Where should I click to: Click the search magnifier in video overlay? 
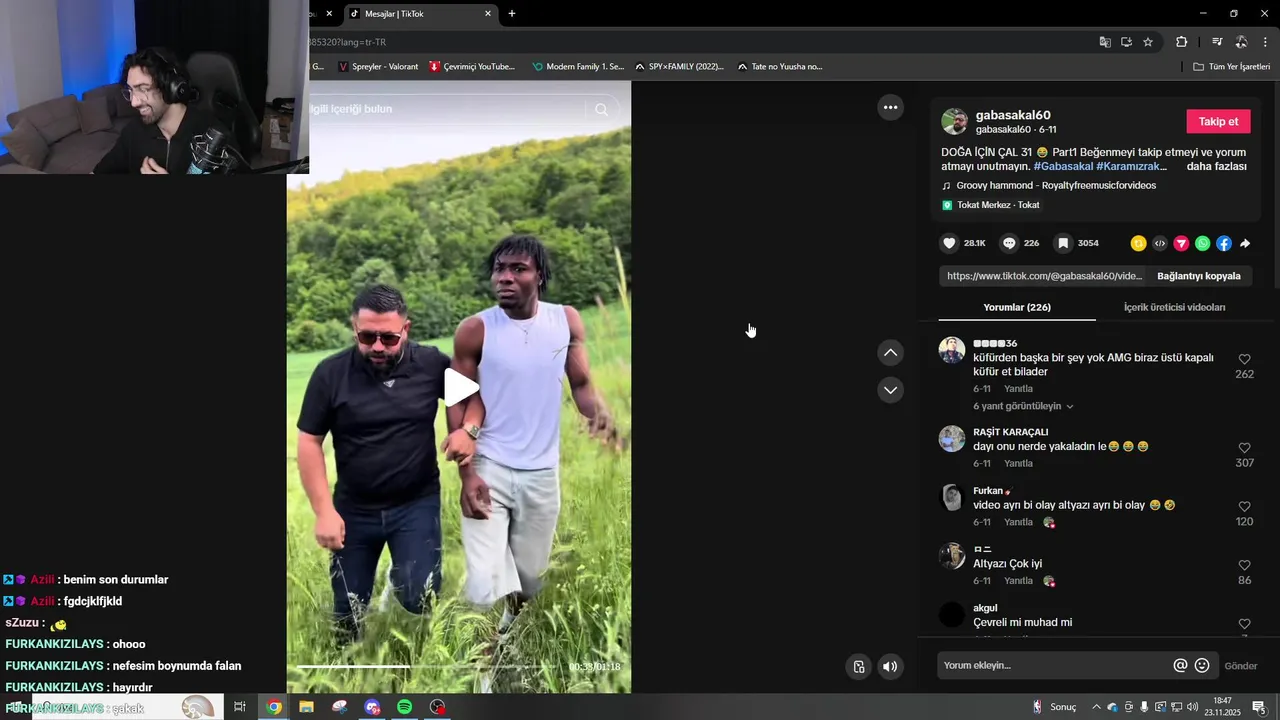tap(601, 109)
